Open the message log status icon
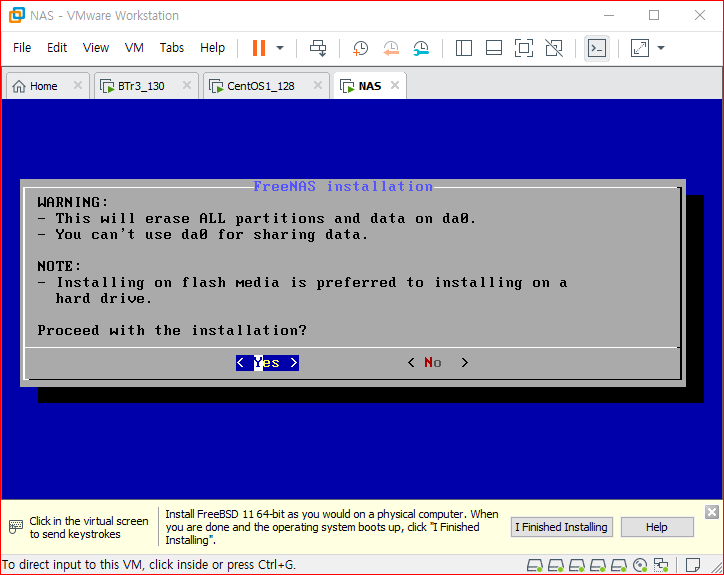 coord(693,565)
